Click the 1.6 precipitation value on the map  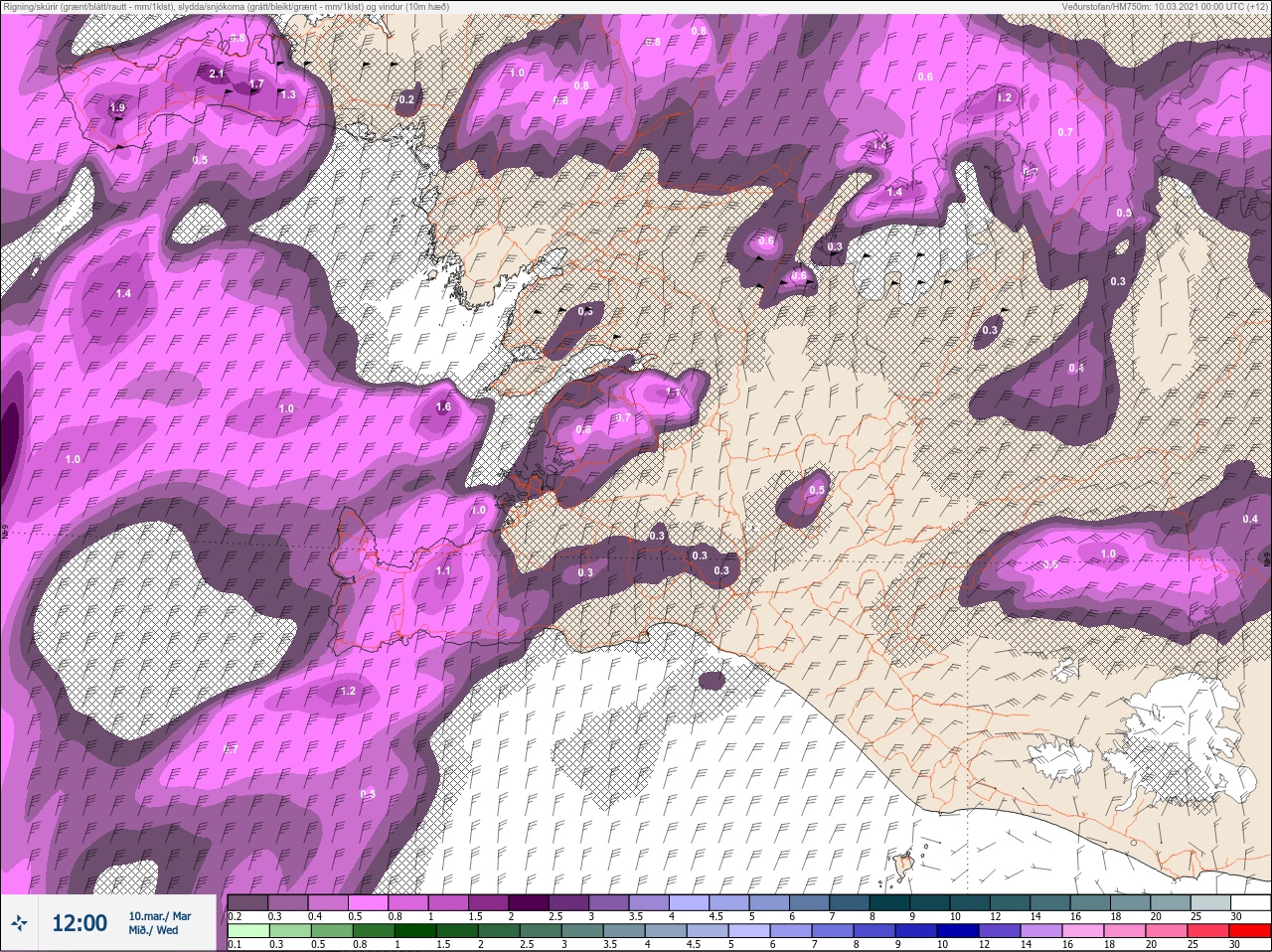(443, 406)
